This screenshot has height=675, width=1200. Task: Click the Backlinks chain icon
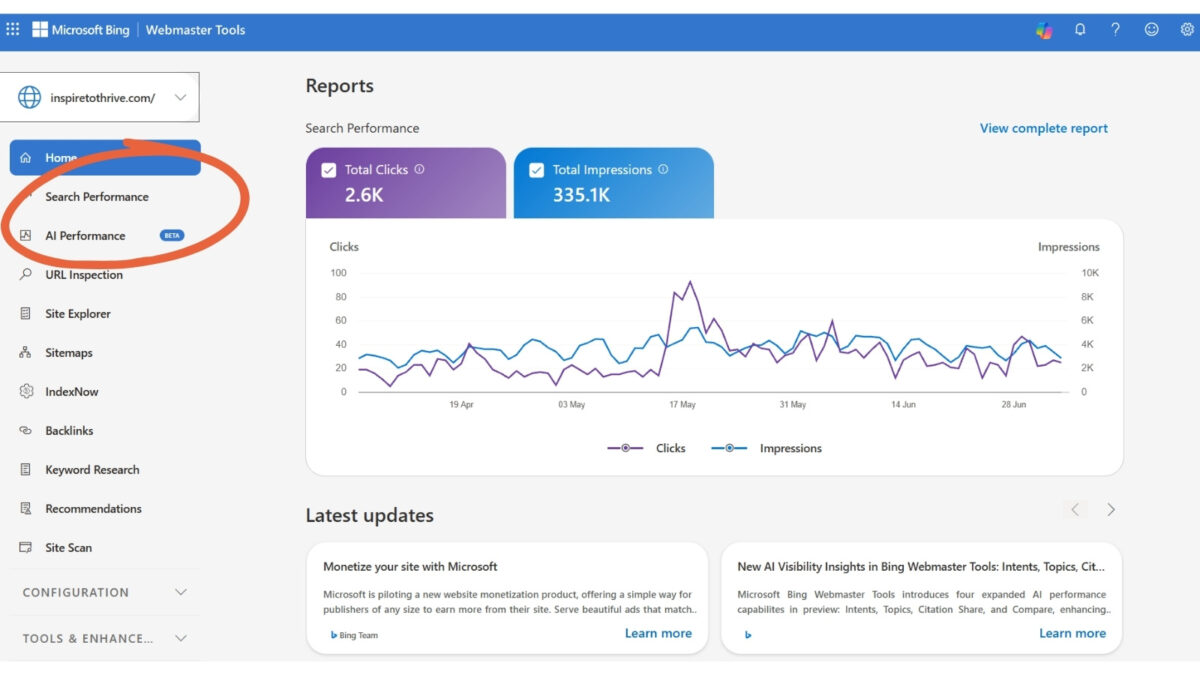tap(26, 431)
